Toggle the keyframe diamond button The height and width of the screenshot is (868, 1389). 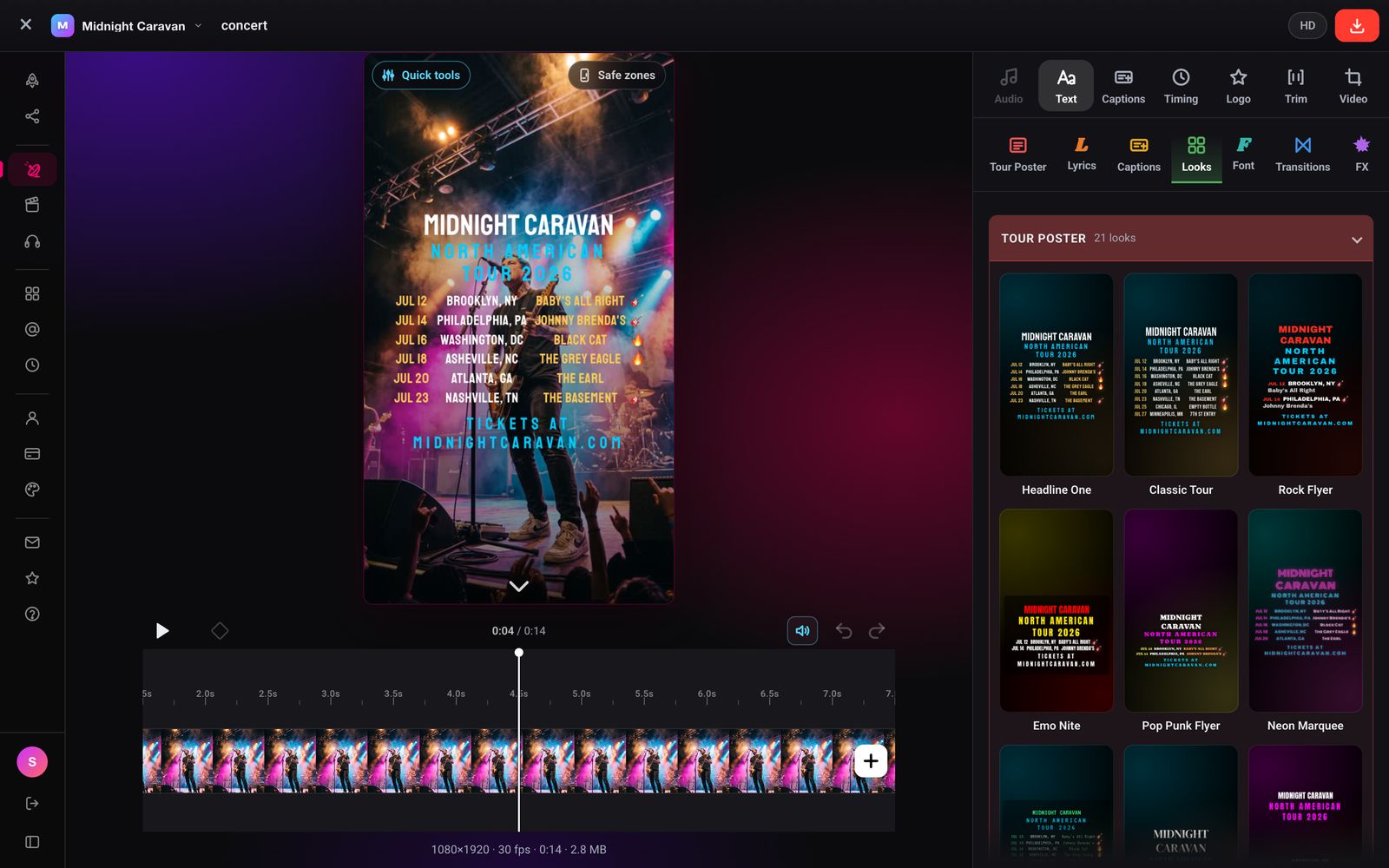click(x=220, y=631)
